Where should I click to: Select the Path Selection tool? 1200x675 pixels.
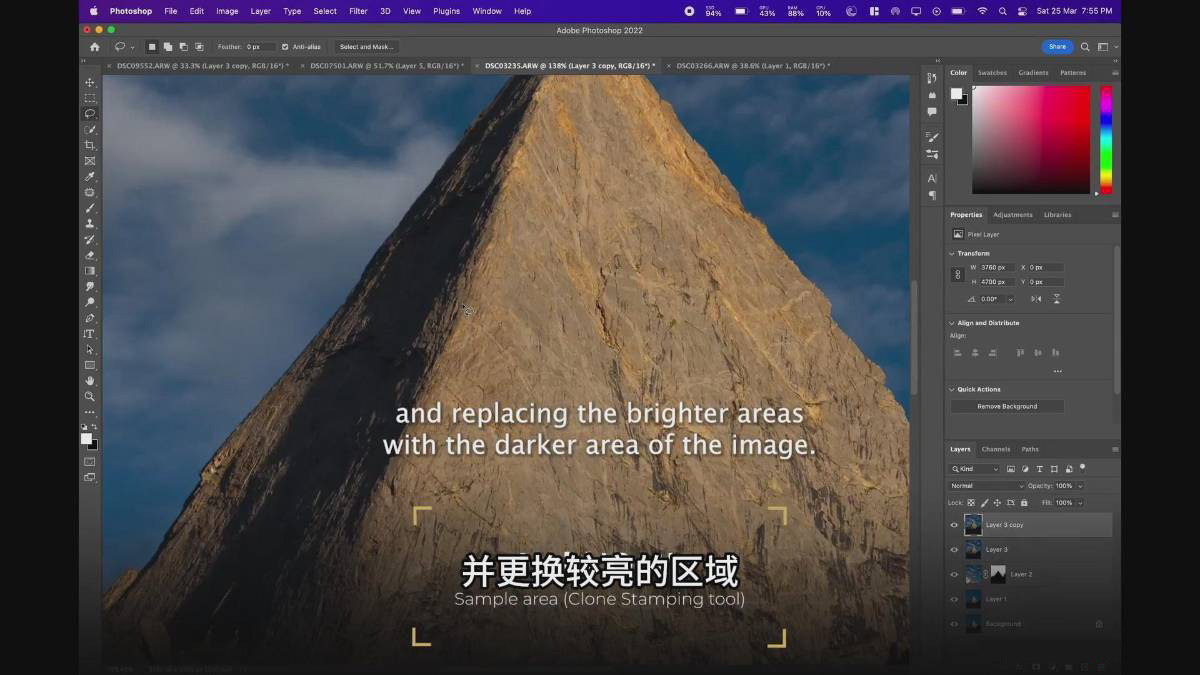[90, 349]
